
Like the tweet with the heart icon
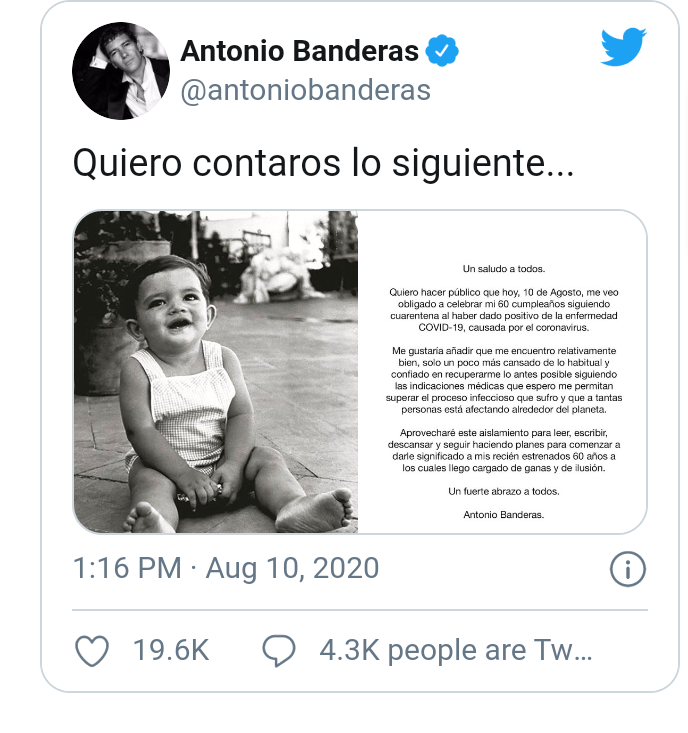point(92,650)
